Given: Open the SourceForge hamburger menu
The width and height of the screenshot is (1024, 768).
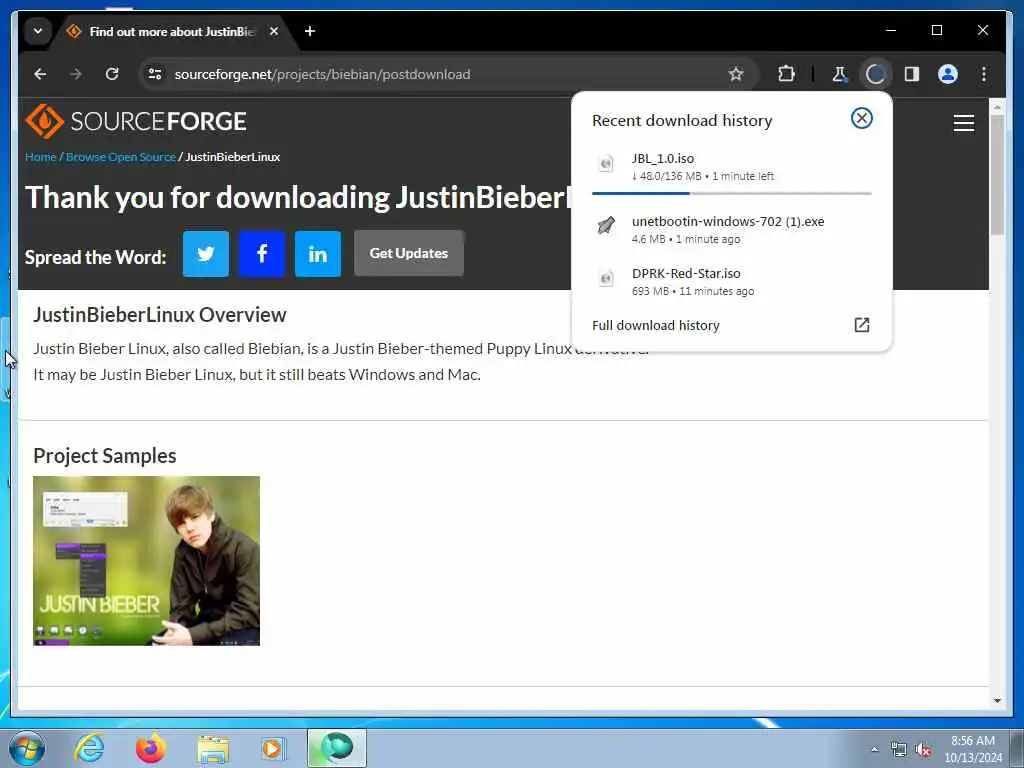Looking at the screenshot, I should pos(963,123).
